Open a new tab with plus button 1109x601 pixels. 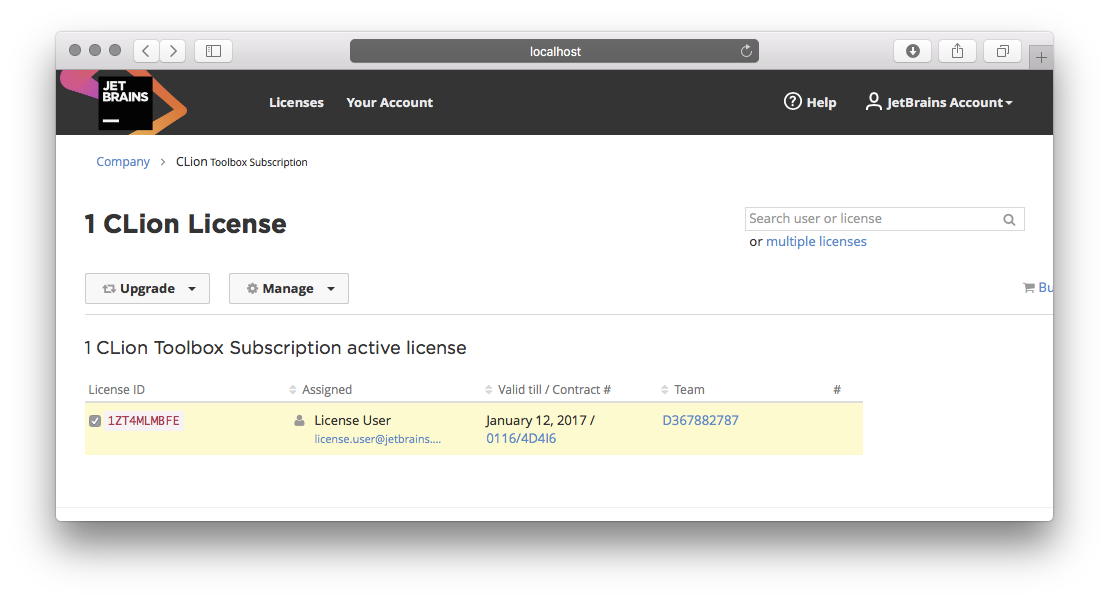click(1041, 58)
